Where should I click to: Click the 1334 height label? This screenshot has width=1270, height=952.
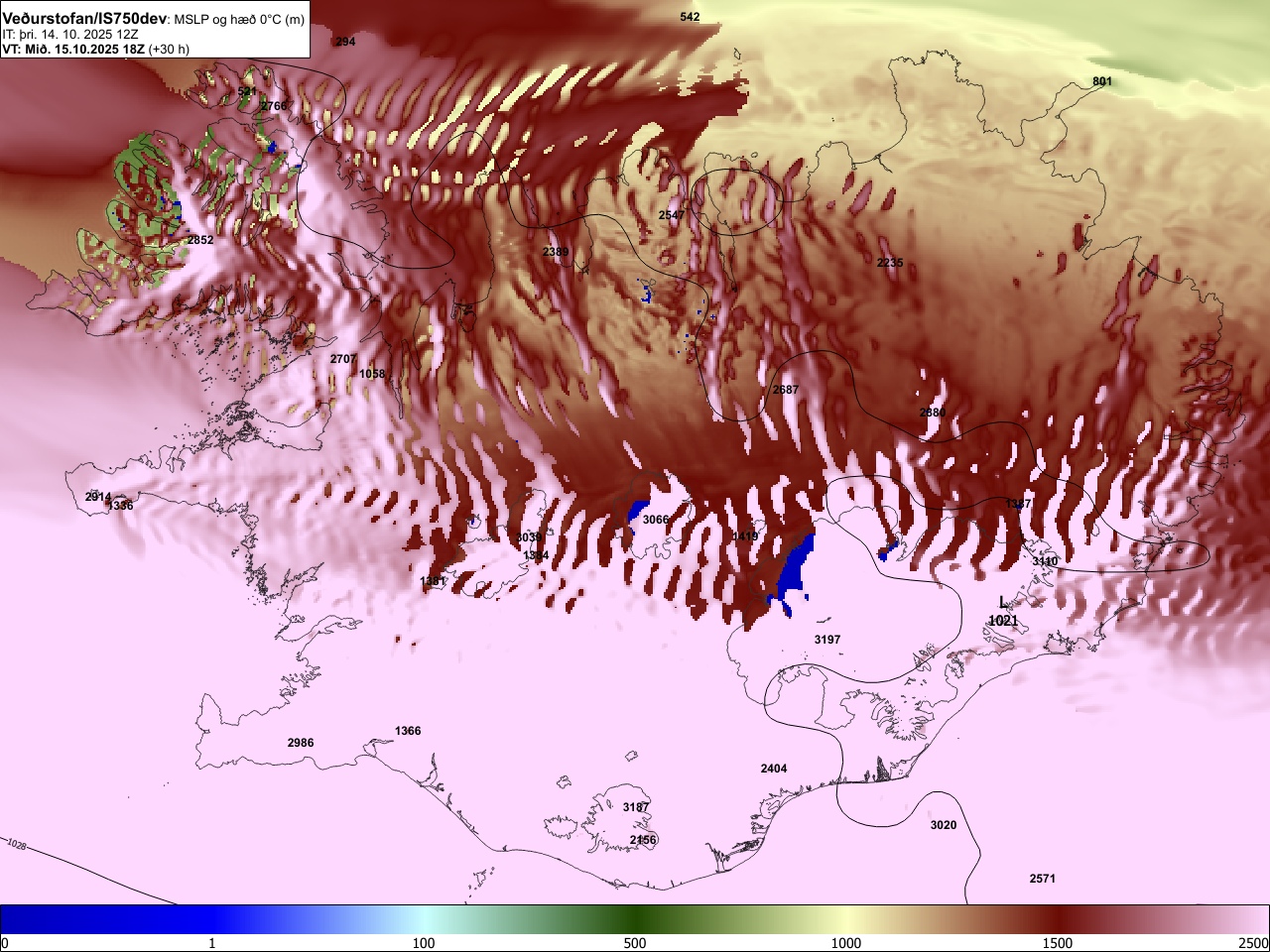point(536,556)
